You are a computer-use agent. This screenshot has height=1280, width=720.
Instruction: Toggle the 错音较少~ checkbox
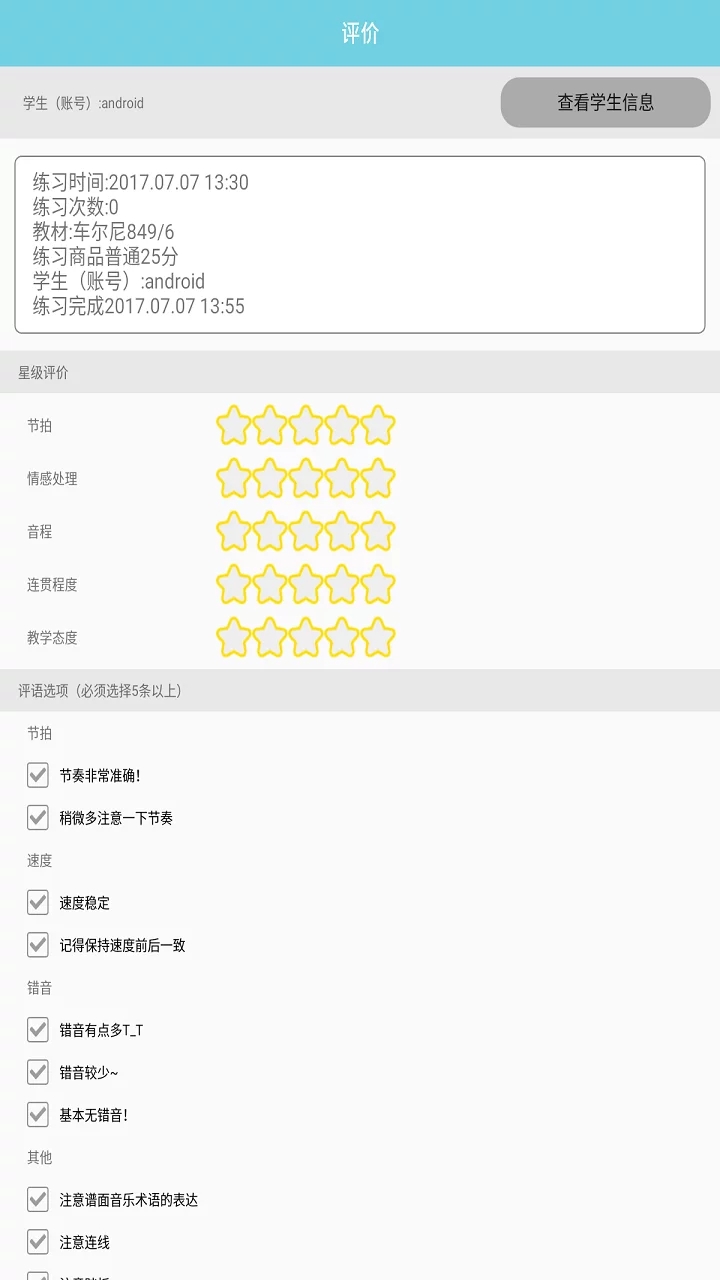click(38, 1072)
